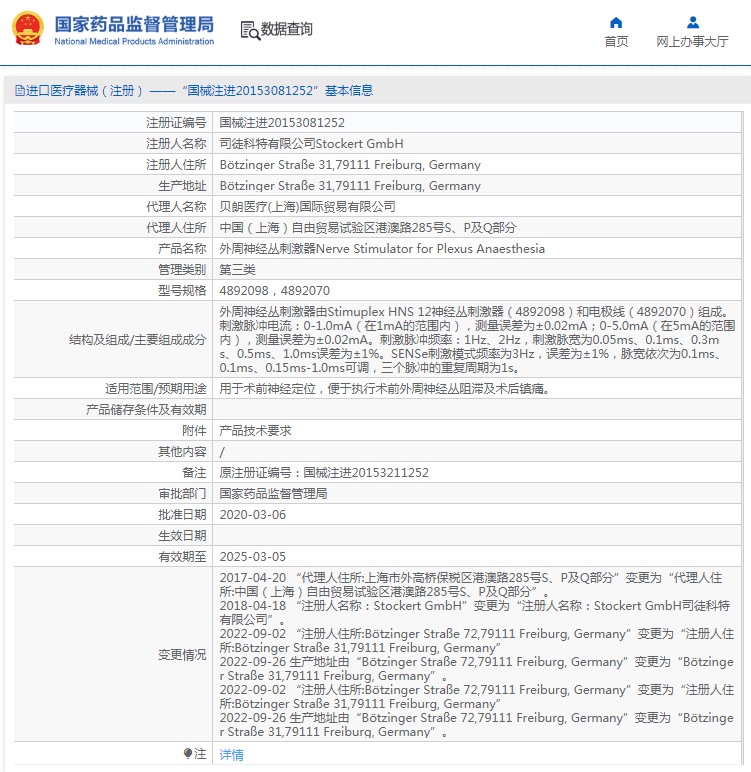Select approval date 2020-03-06
751x772 pixels.
tap(253, 515)
